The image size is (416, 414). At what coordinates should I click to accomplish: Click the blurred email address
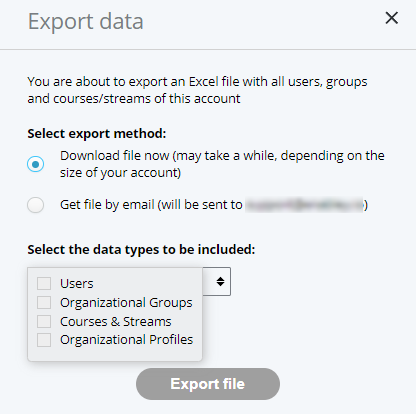point(304,204)
